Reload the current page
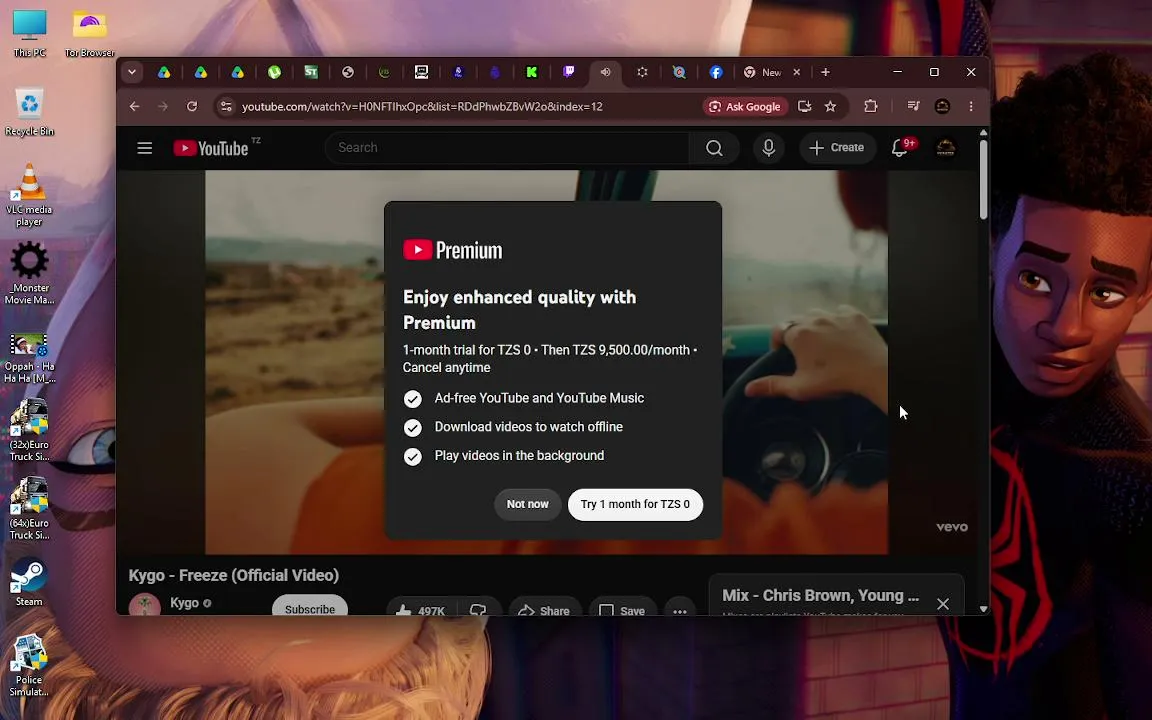Image resolution: width=1152 pixels, height=720 pixels. pos(192,107)
